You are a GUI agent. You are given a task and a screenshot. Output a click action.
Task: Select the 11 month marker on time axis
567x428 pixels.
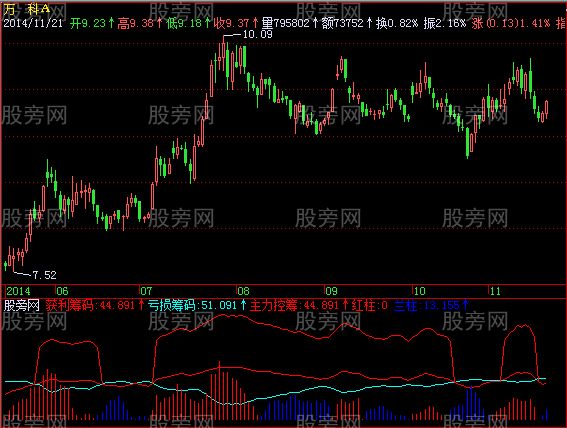495,291
